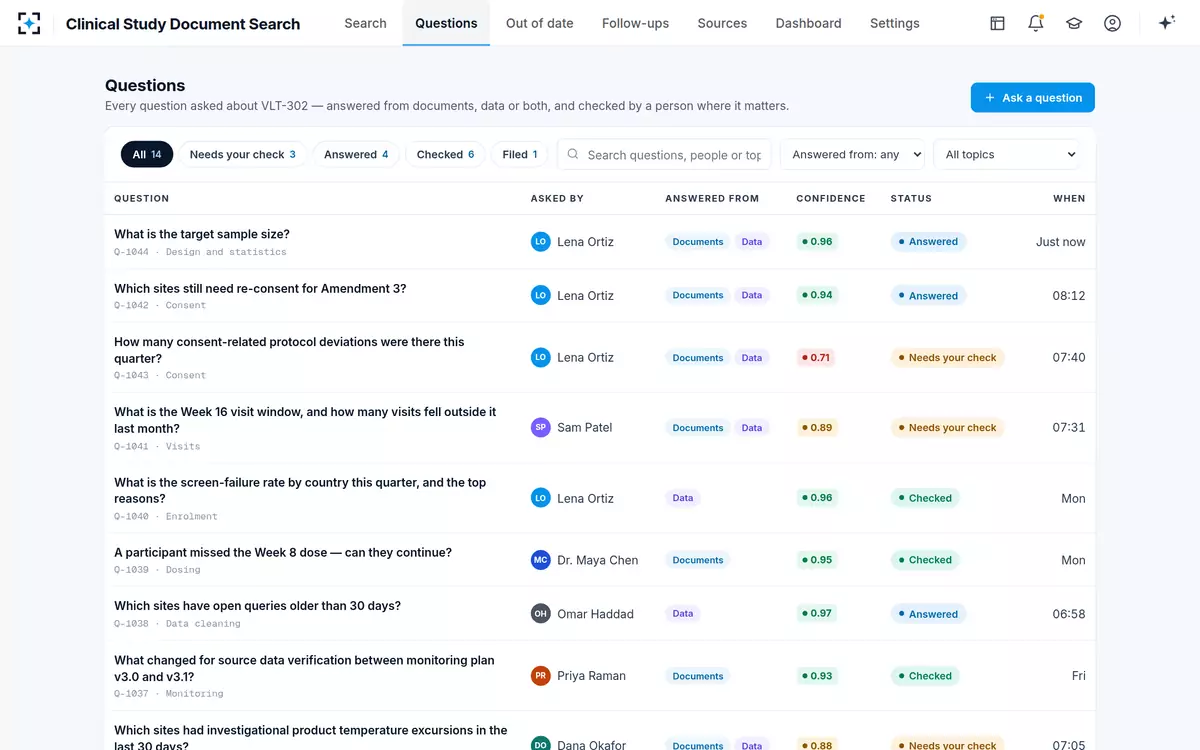Sort by the Status column header
The image size is (1200, 750).
911,199
